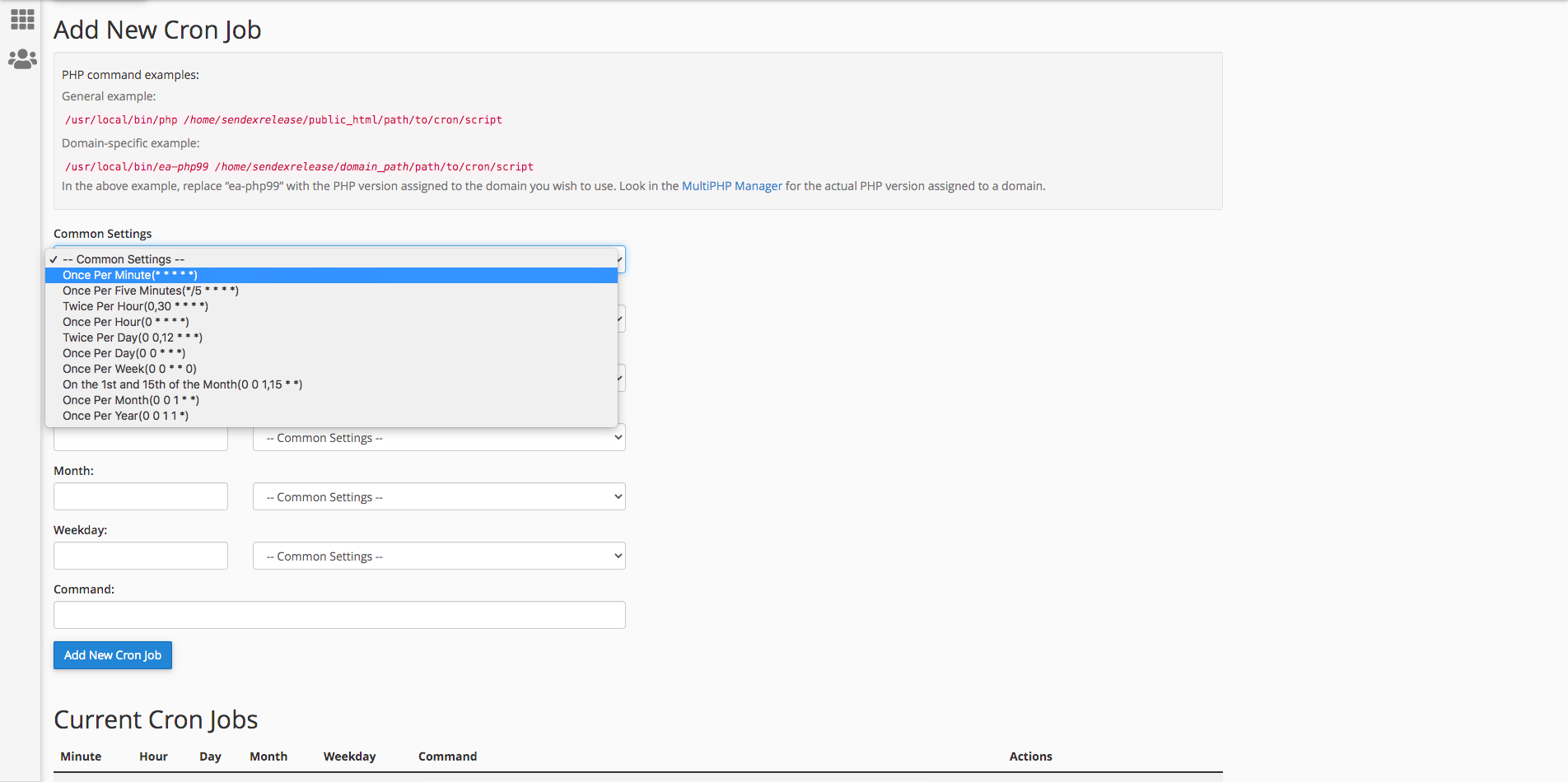The image size is (1568, 782).
Task: Pick 'Once Per Week' option
Action: pyautogui.click(x=129, y=369)
